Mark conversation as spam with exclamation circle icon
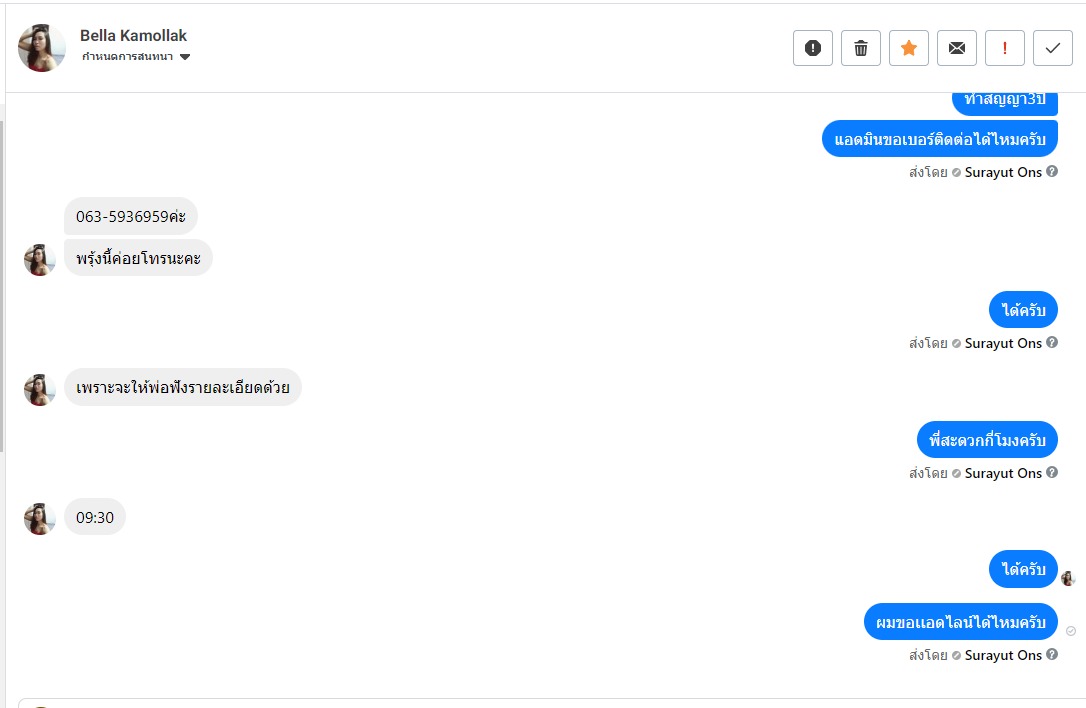 (813, 48)
